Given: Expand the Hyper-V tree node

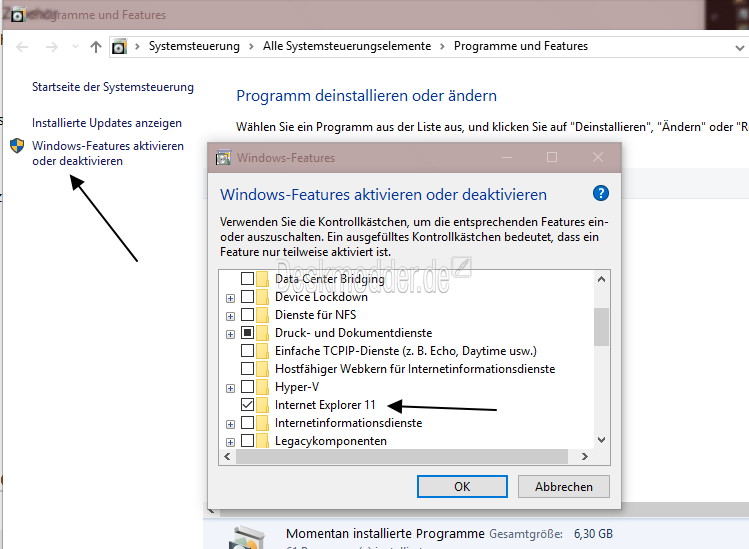Looking at the screenshot, I should (x=230, y=388).
